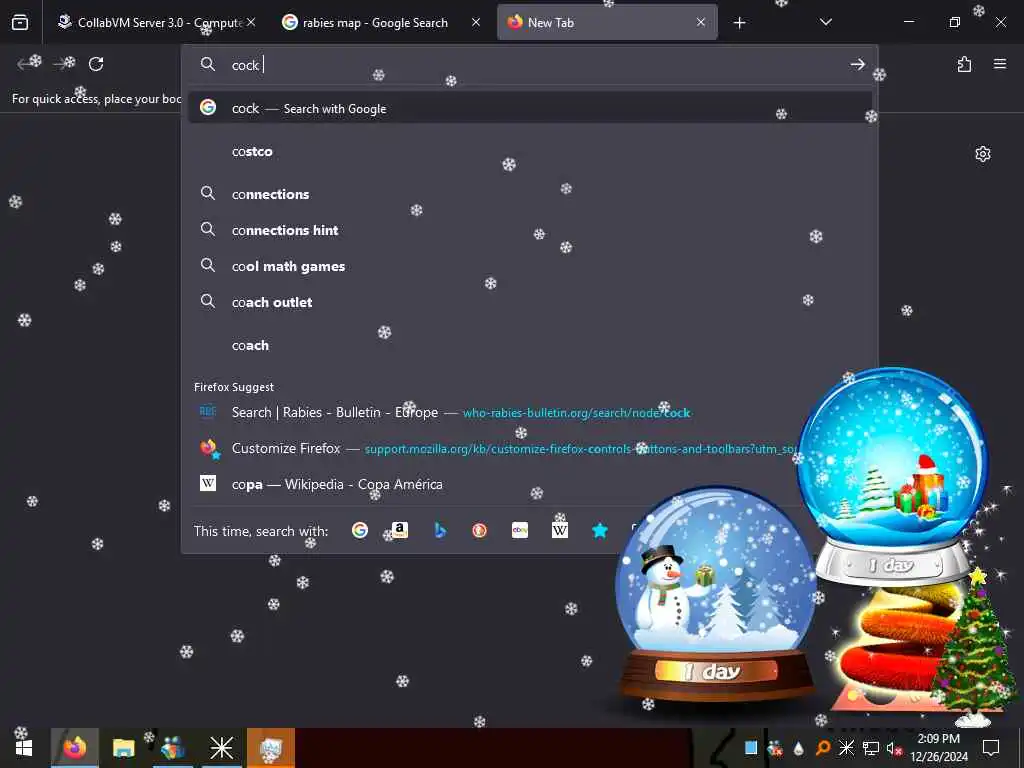Click the water drop tray icon
The width and height of the screenshot is (1024, 768).
tap(798, 748)
